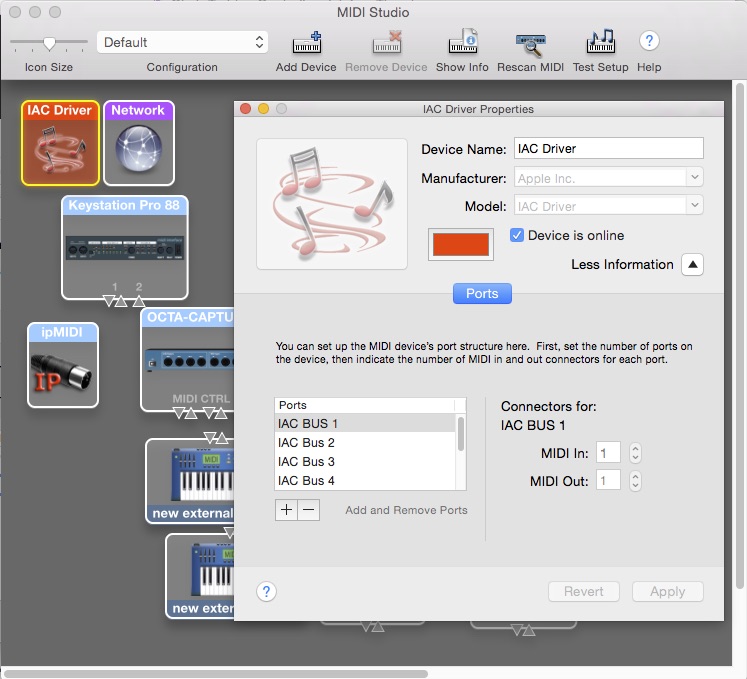Click the toolbar Help icon
747x679 pixels.
[x=649, y=42]
